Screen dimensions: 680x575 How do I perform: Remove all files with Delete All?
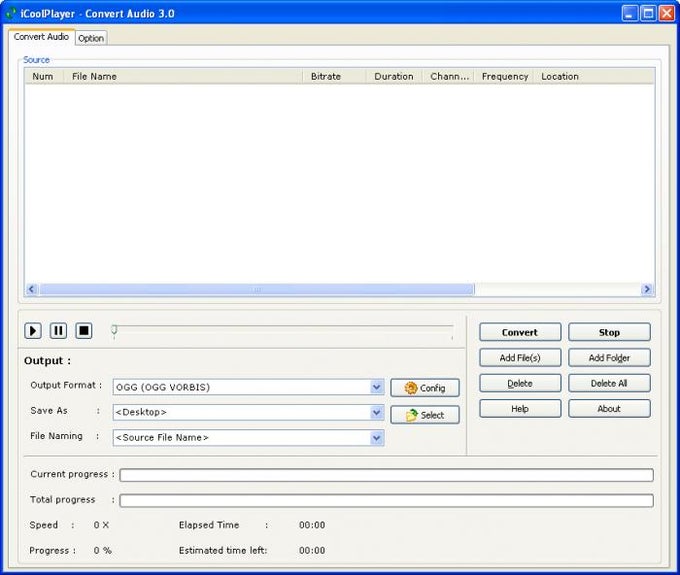point(609,383)
